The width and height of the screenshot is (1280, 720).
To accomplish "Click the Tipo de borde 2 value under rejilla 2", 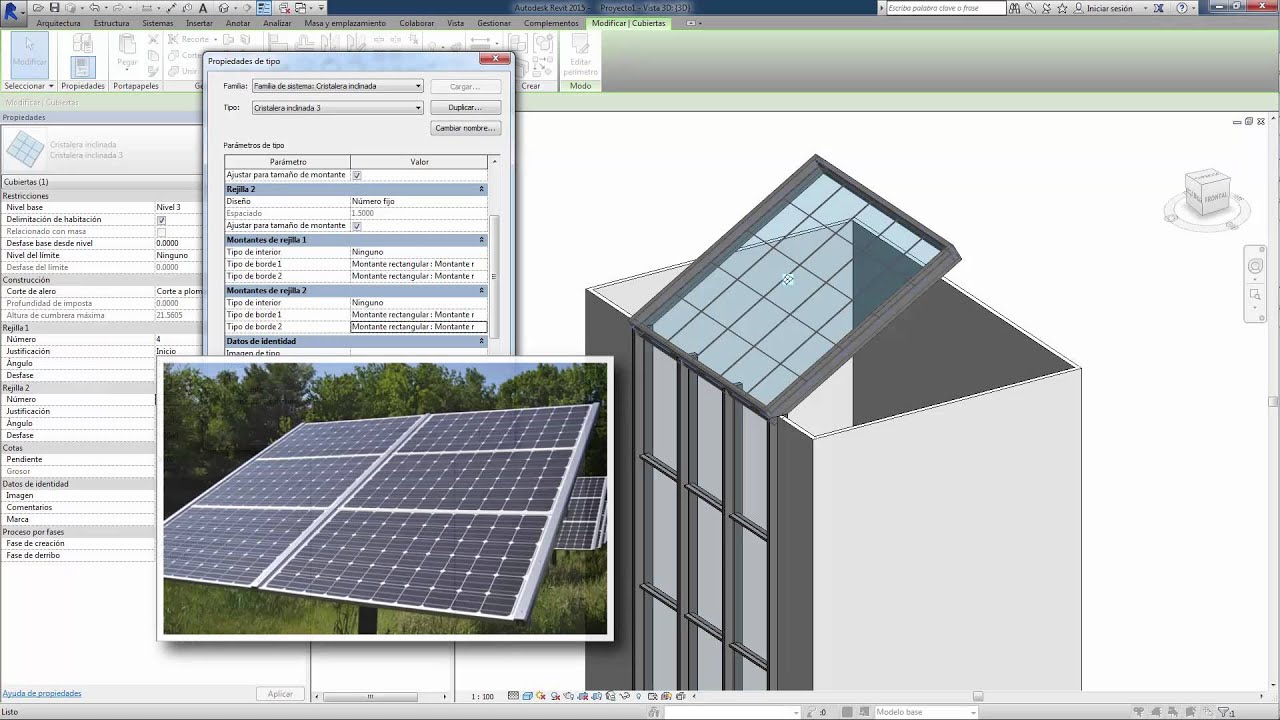I will 419,327.
